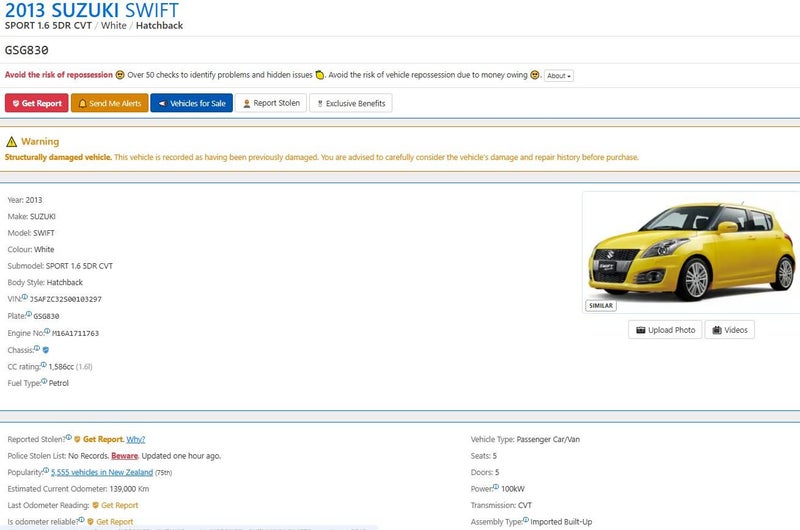Click the Upload Photo button

[665, 330]
